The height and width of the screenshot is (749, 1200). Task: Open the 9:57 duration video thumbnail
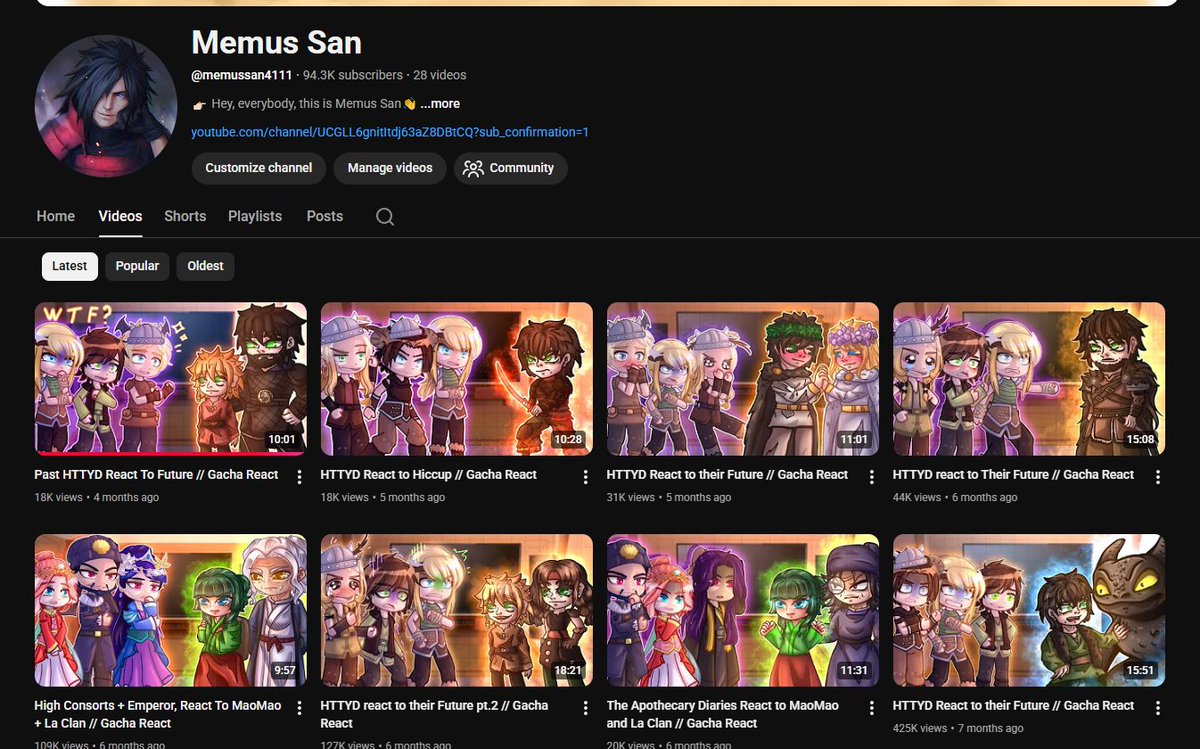(x=171, y=610)
